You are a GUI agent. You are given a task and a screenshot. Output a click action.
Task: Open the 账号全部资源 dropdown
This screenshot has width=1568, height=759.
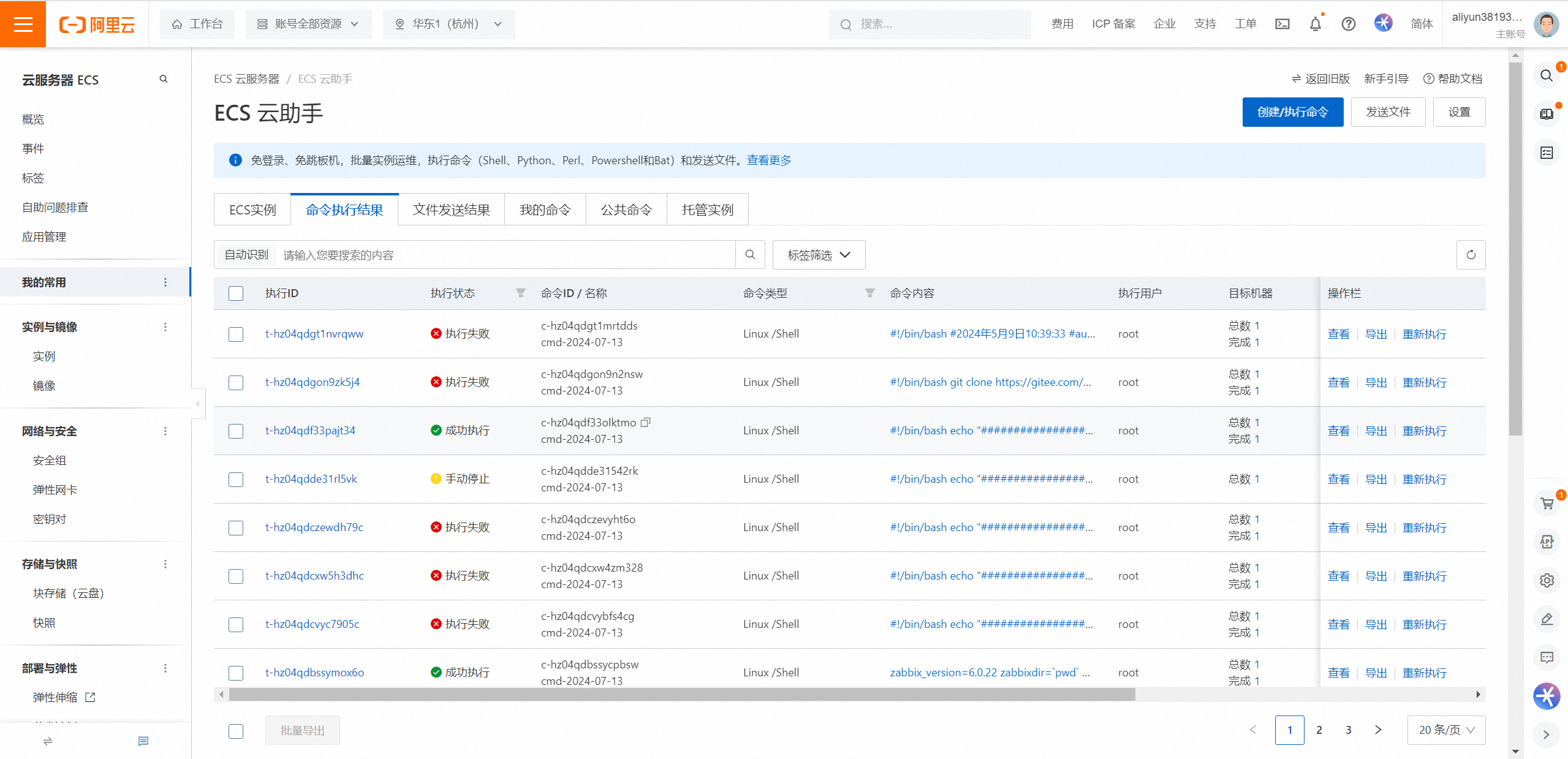coord(308,24)
